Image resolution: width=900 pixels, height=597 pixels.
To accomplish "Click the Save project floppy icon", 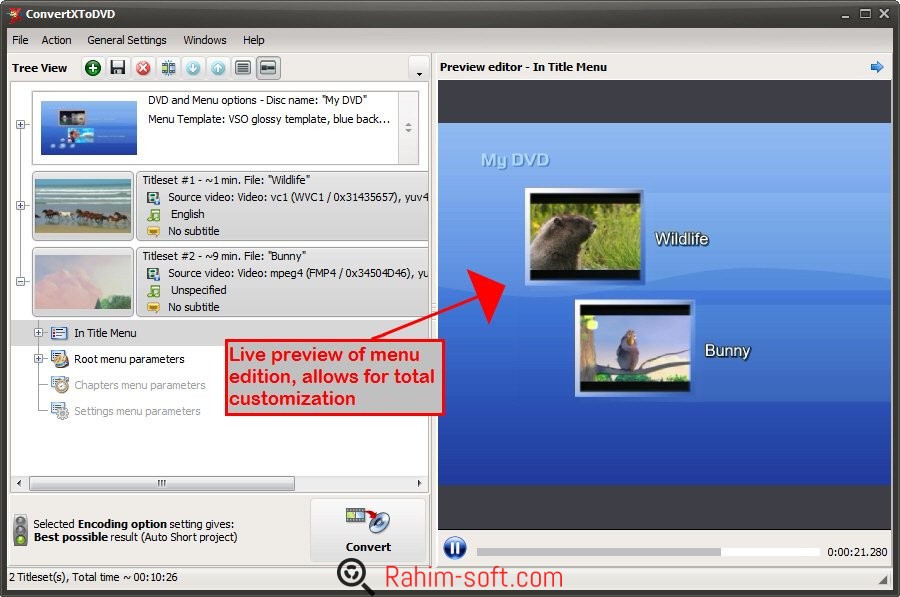I will (x=118, y=68).
